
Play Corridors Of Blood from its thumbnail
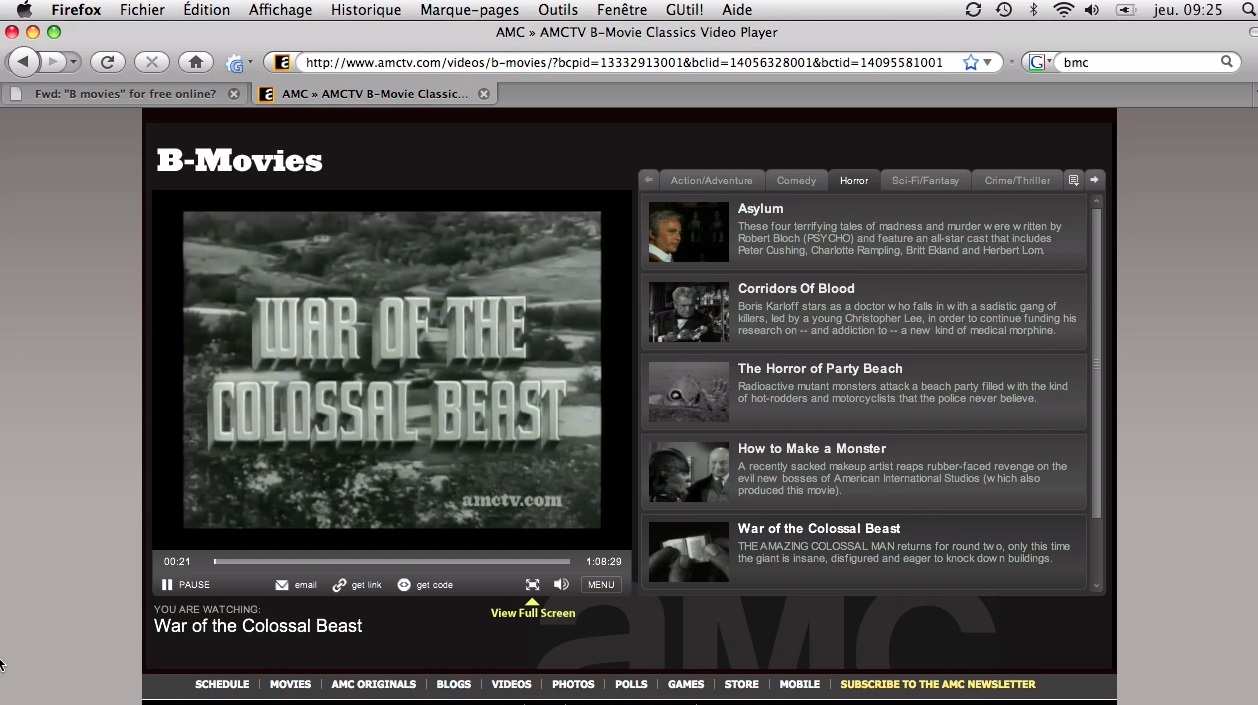tap(689, 312)
